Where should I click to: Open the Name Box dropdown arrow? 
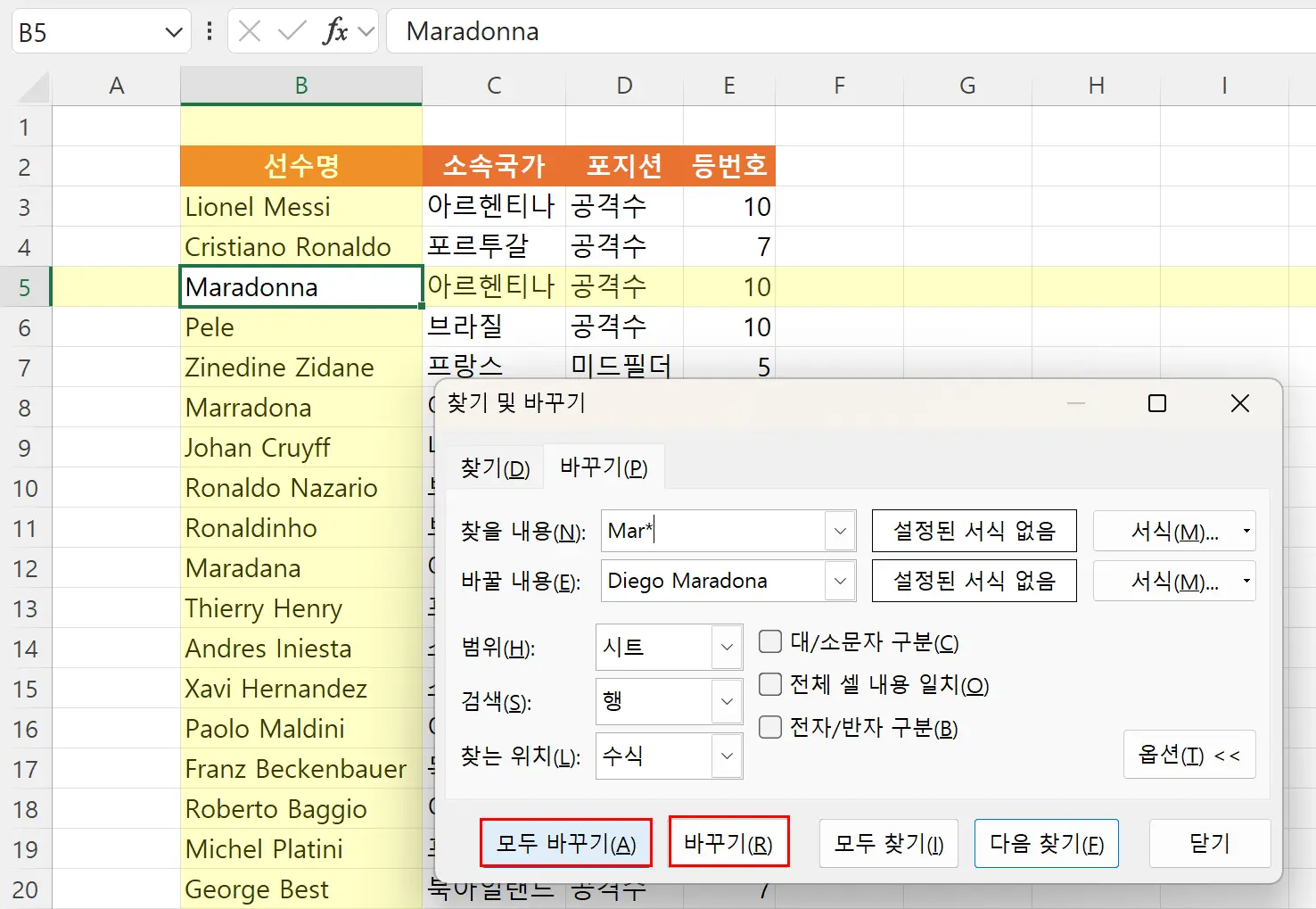click(x=172, y=31)
